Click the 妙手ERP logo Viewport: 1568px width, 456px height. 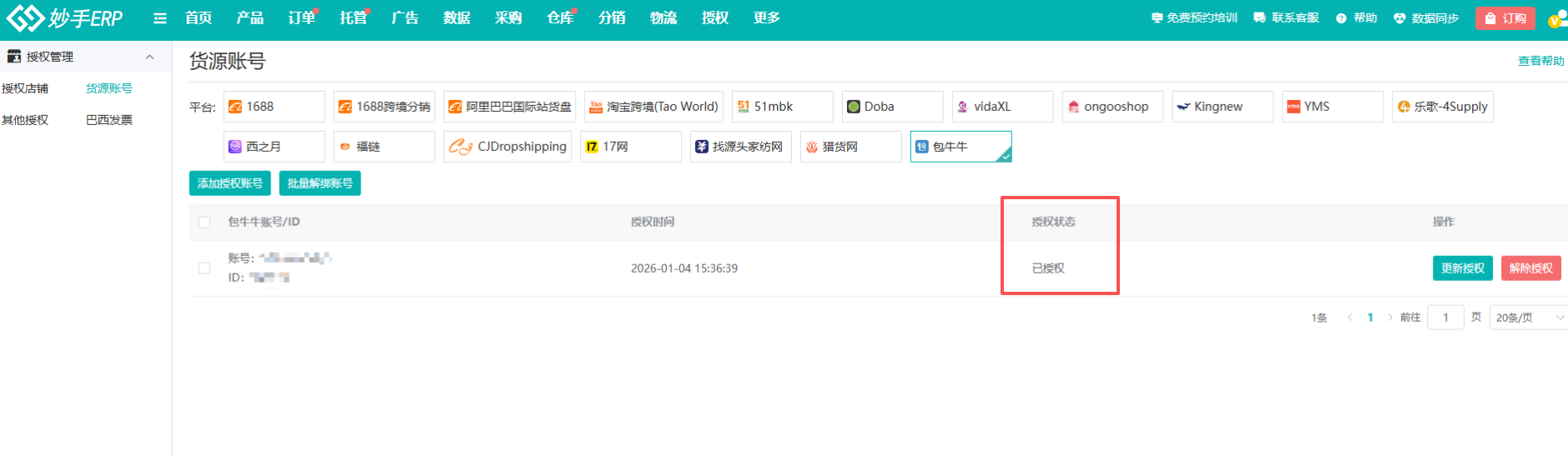pyautogui.click(x=64, y=18)
